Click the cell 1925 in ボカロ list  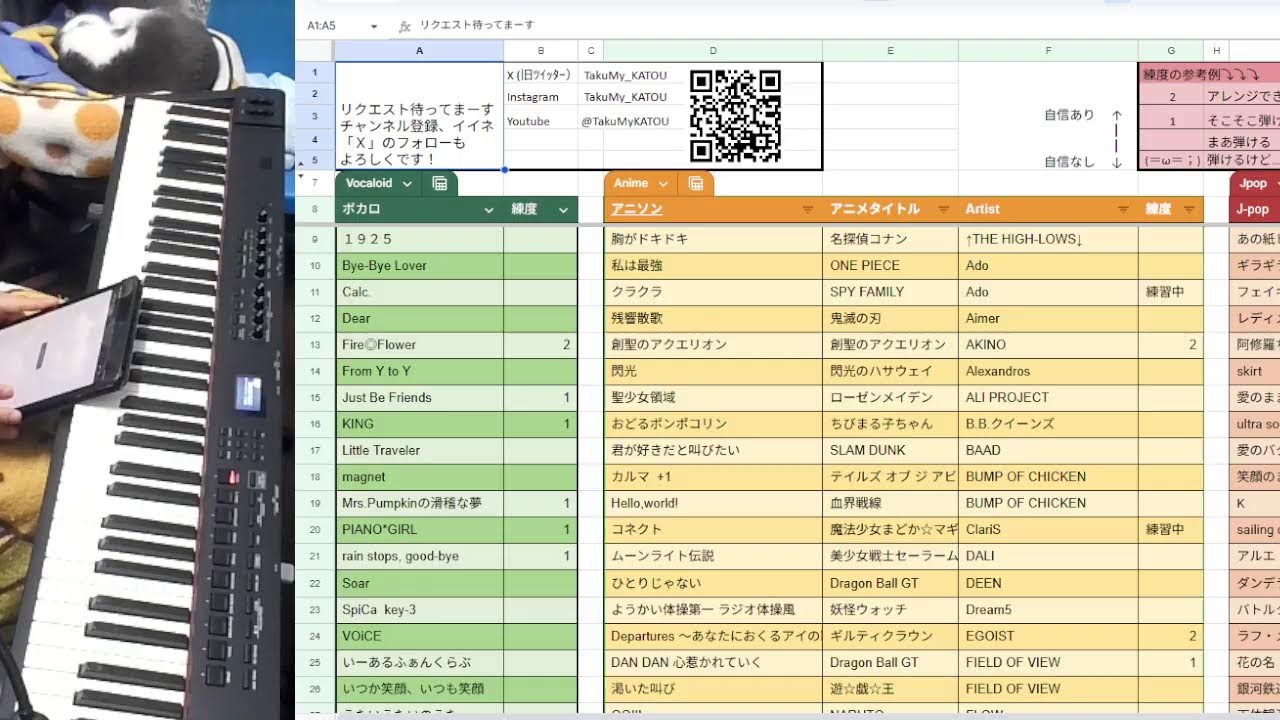[x=419, y=239]
